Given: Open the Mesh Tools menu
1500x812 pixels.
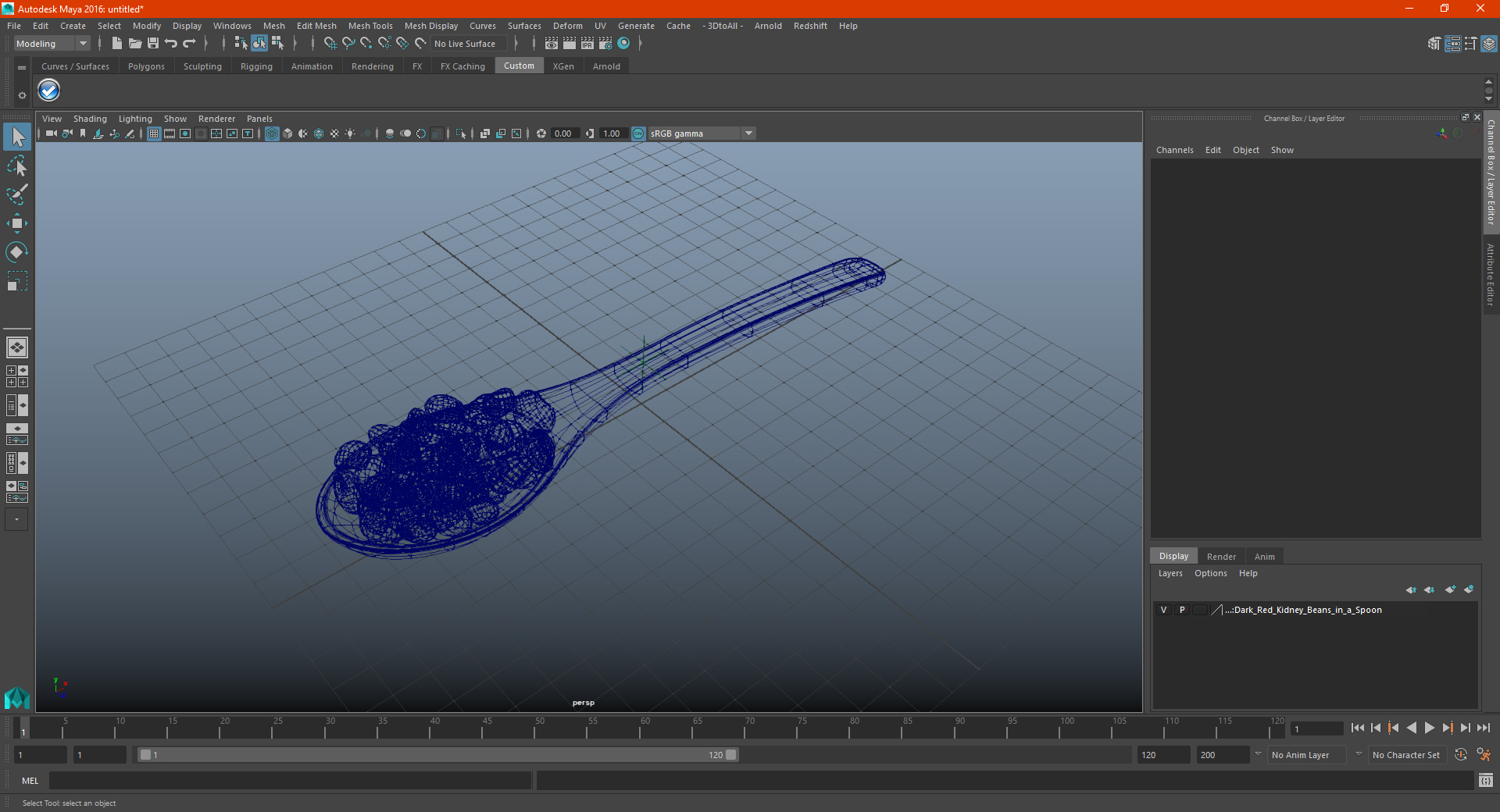Looking at the screenshot, I should (x=370, y=26).
